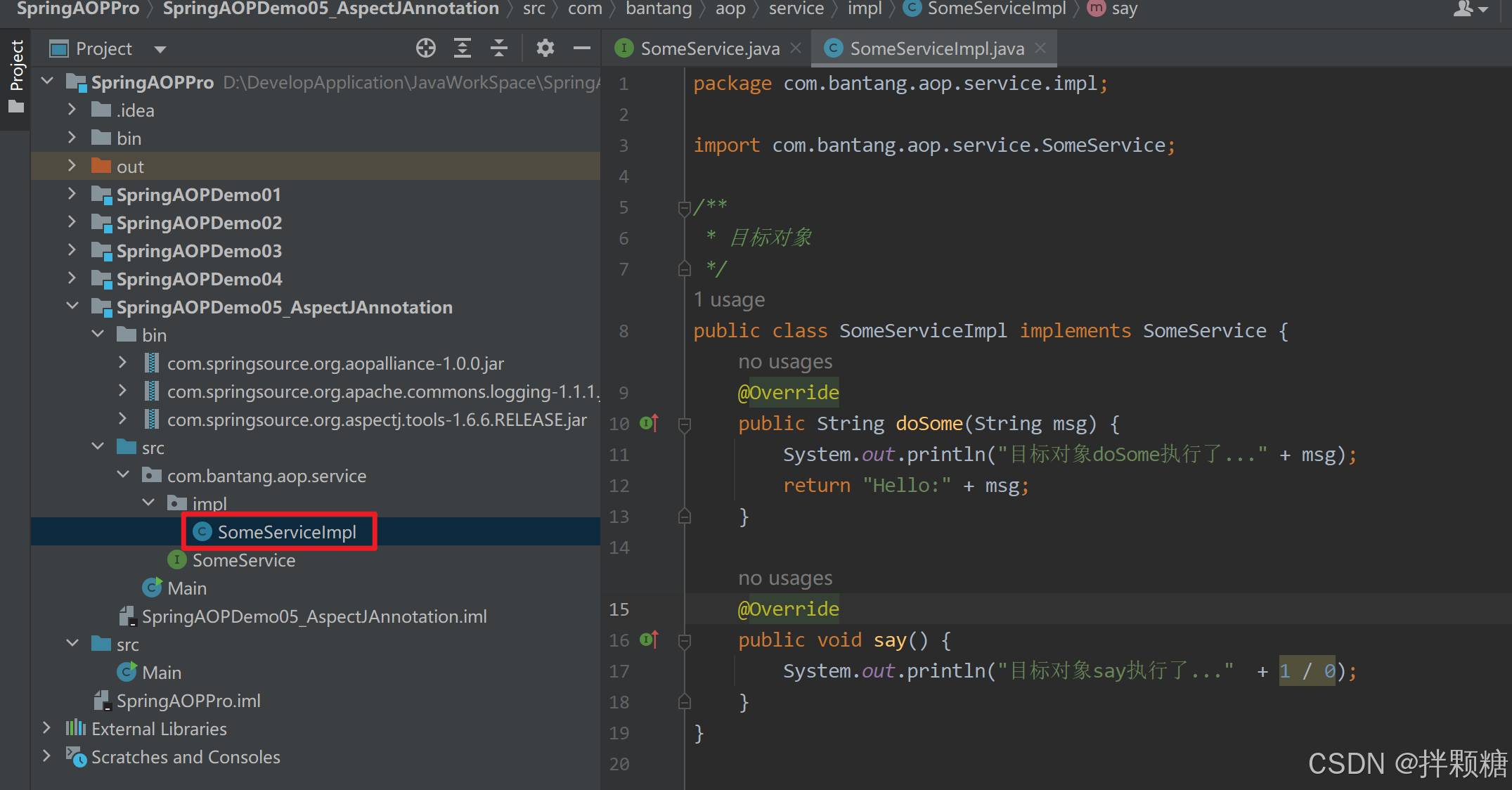Click the Expand All icon in Project panel
Viewport: 1512px width, 790px height.
[462, 48]
